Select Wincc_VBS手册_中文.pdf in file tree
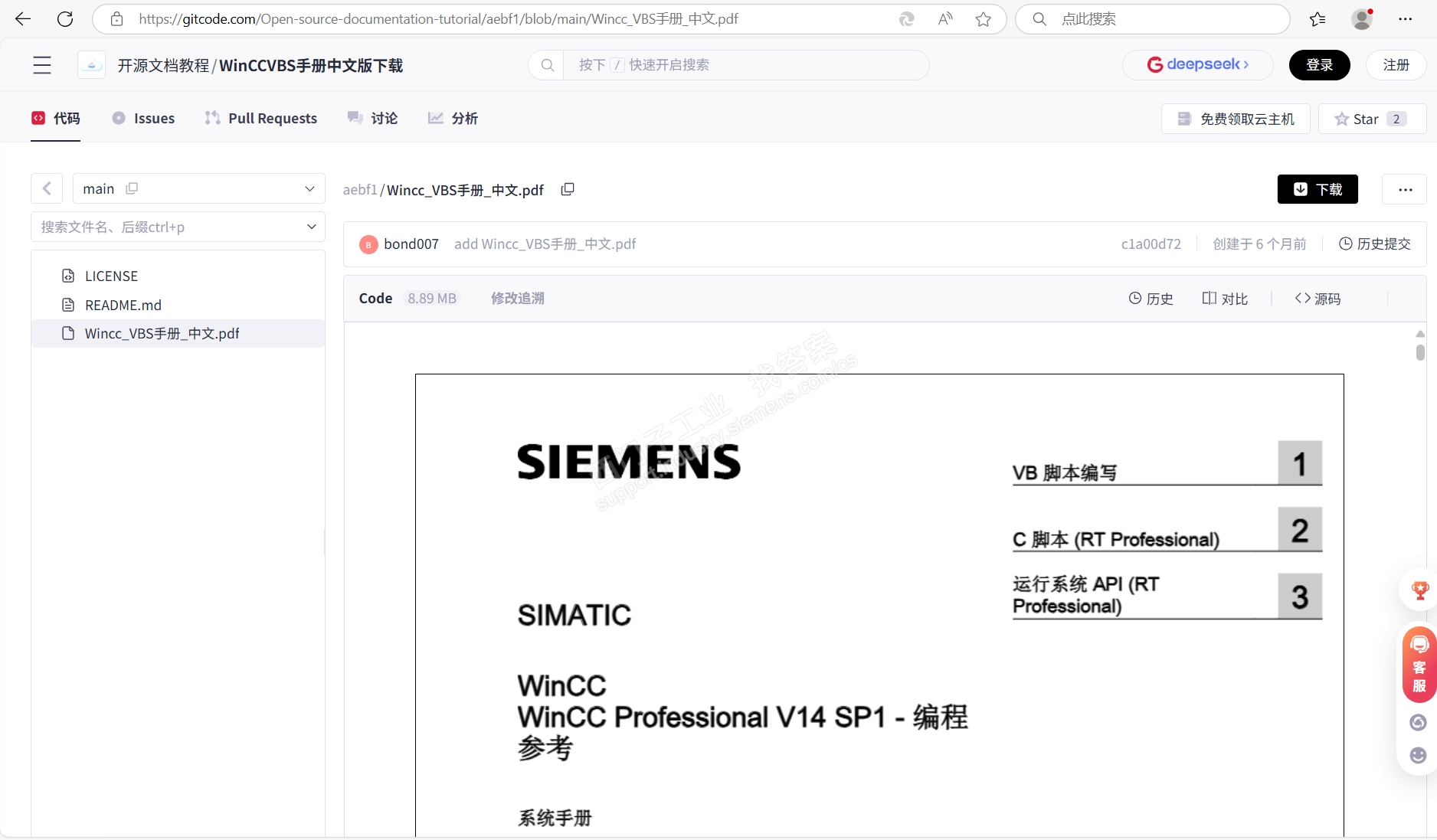Screen dimensions: 1437x840 (x=178, y=333)
